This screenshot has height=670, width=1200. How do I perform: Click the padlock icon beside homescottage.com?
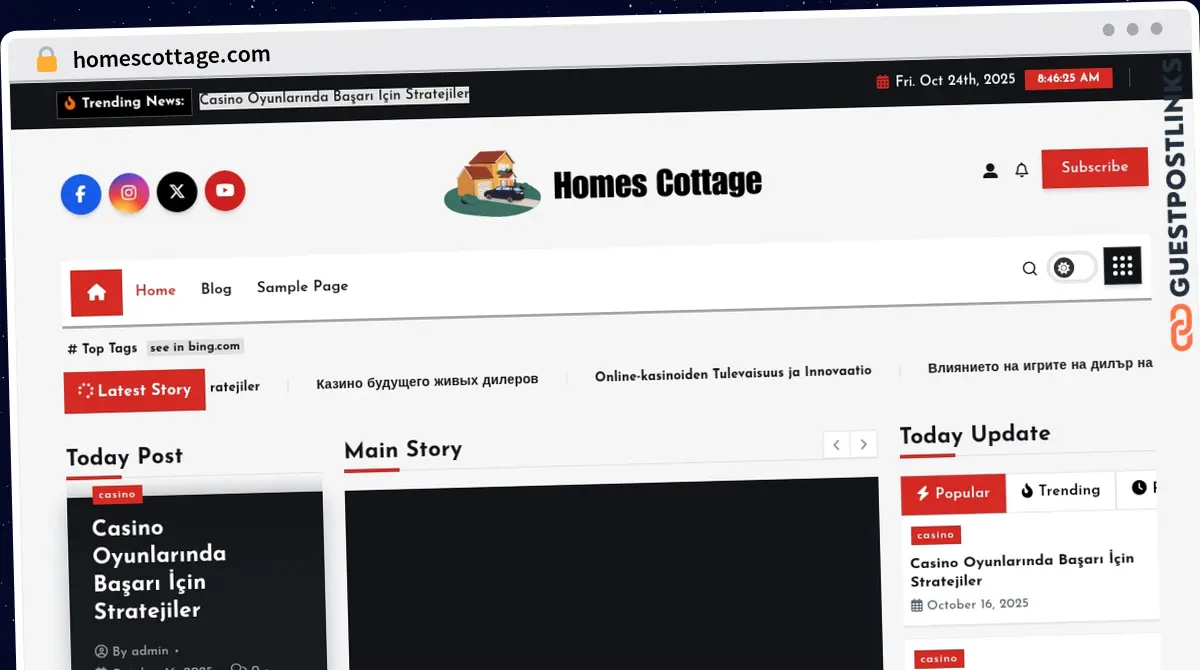(x=47, y=59)
